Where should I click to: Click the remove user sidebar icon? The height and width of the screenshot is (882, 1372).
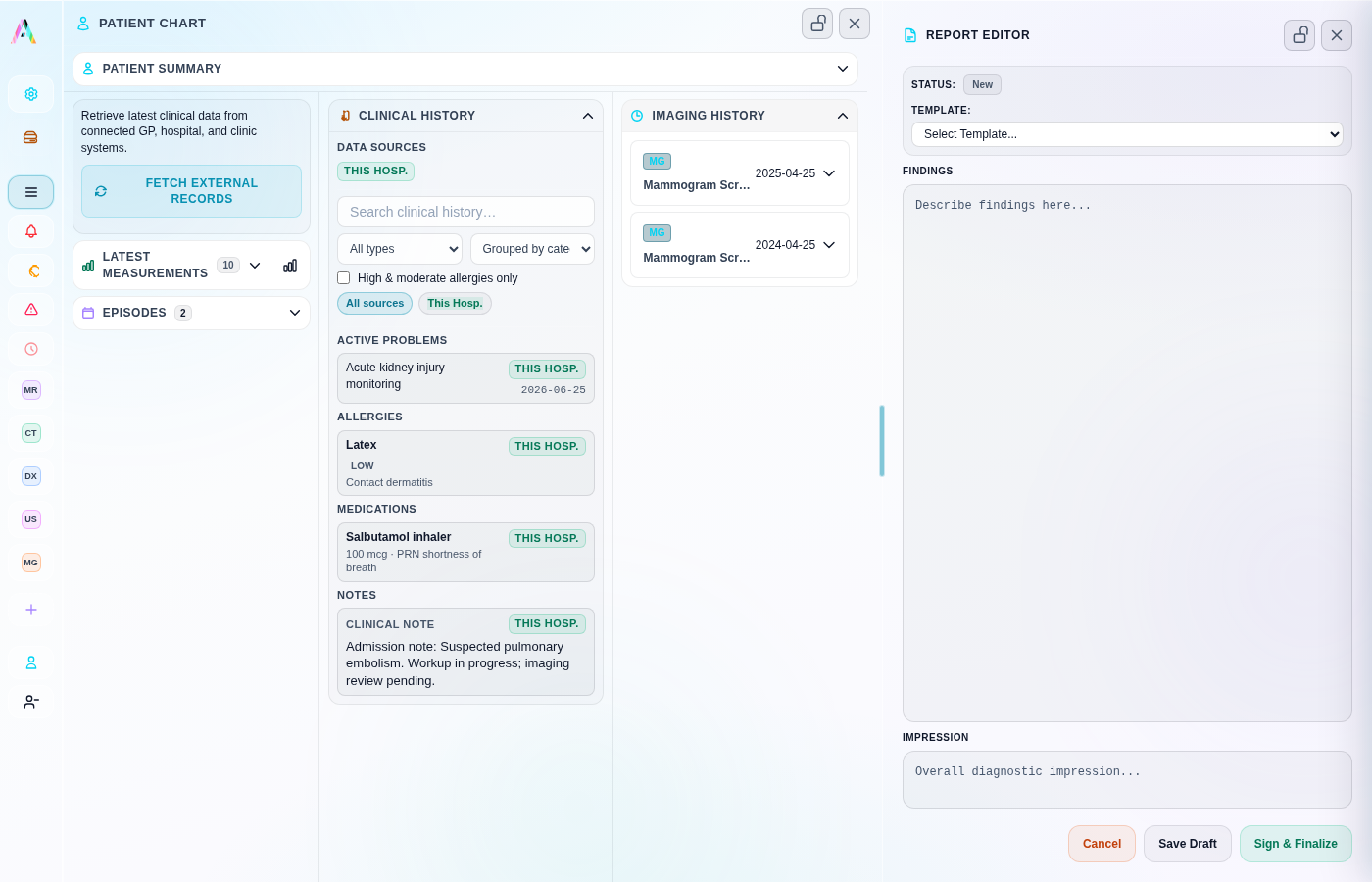[x=31, y=702]
